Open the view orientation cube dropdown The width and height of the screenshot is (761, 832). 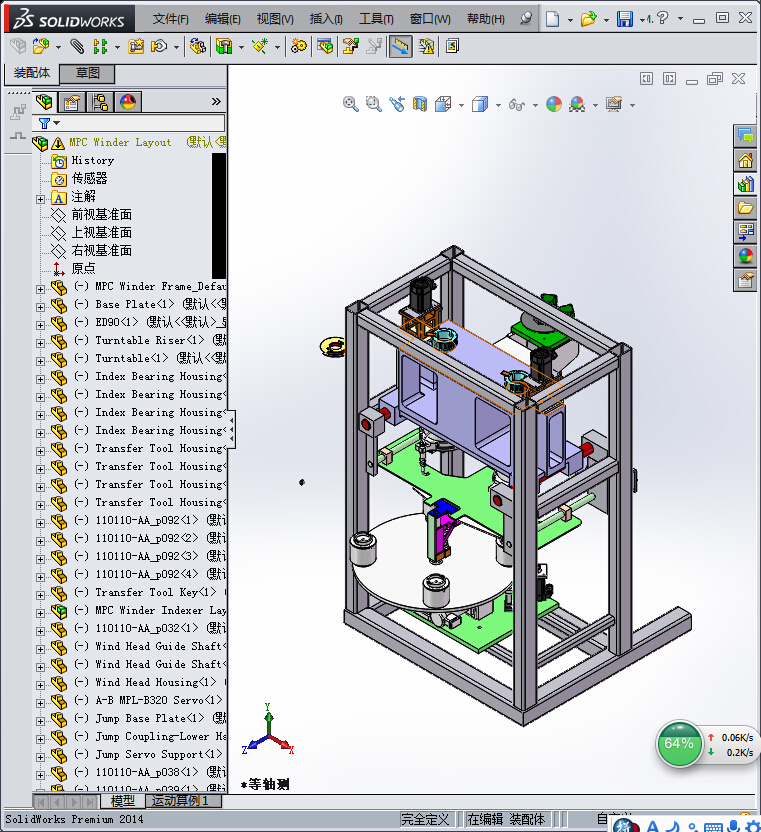click(498, 105)
